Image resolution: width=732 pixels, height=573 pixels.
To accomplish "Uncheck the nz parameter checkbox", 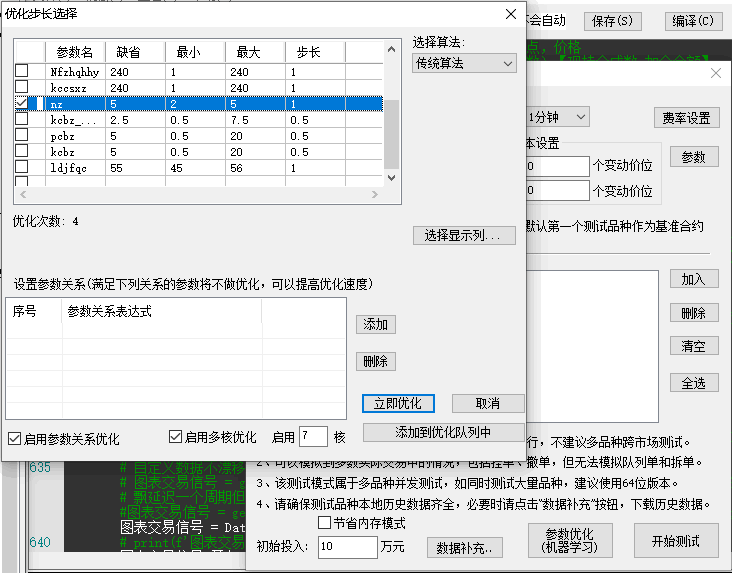I will [22, 103].
